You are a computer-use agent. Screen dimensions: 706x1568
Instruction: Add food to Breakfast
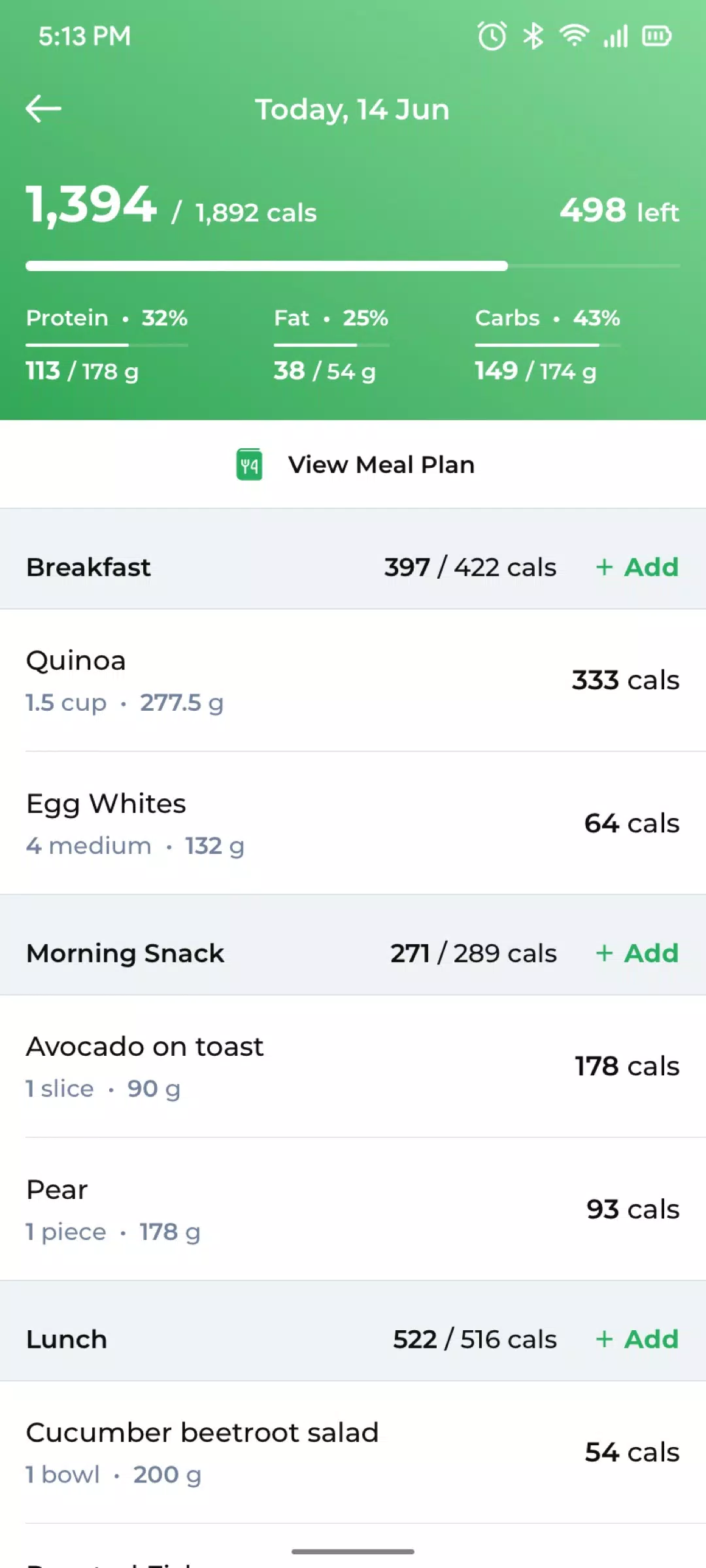point(637,567)
